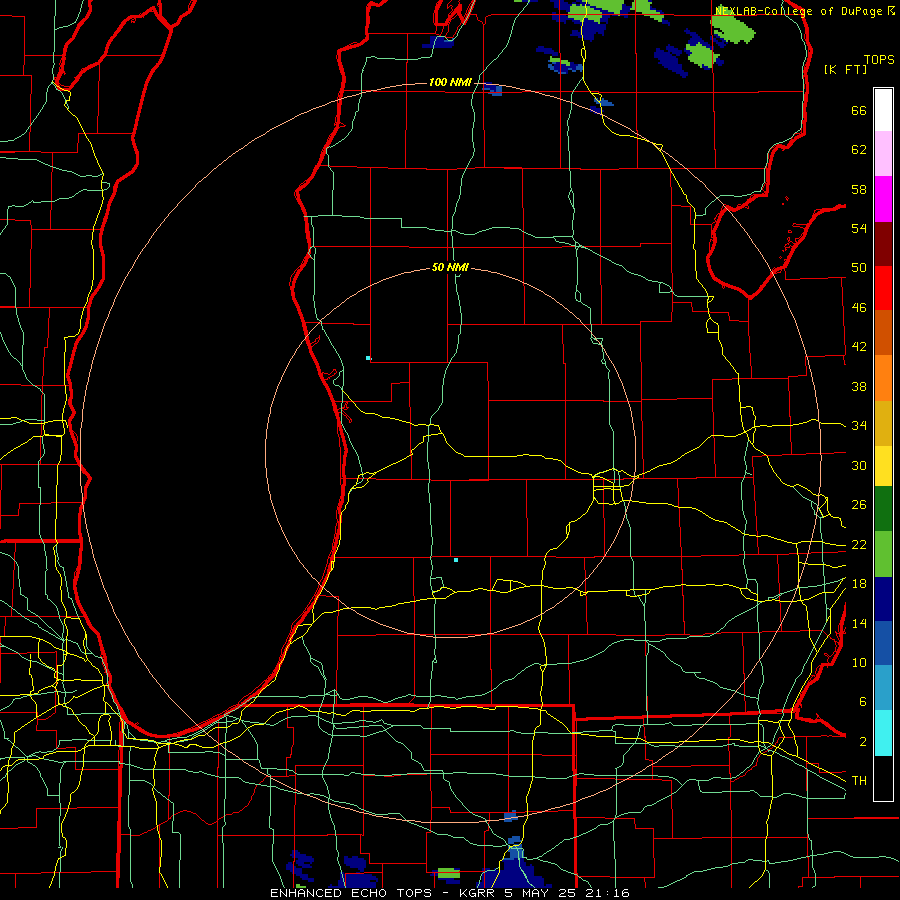Click the 'TOPS' legend heading
Image resolution: width=900 pixels, height=900 pixels.
click(879, 60)
